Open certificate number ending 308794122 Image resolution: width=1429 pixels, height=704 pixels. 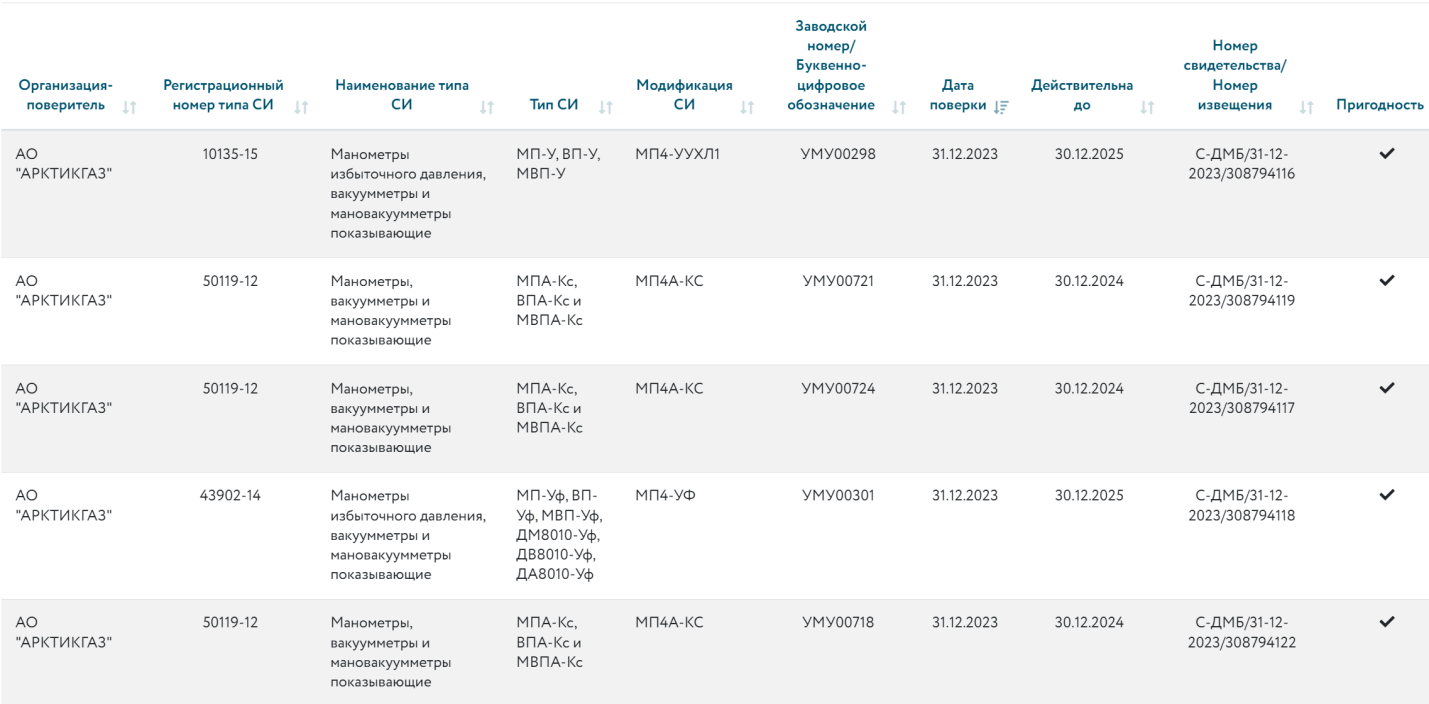1239,631
